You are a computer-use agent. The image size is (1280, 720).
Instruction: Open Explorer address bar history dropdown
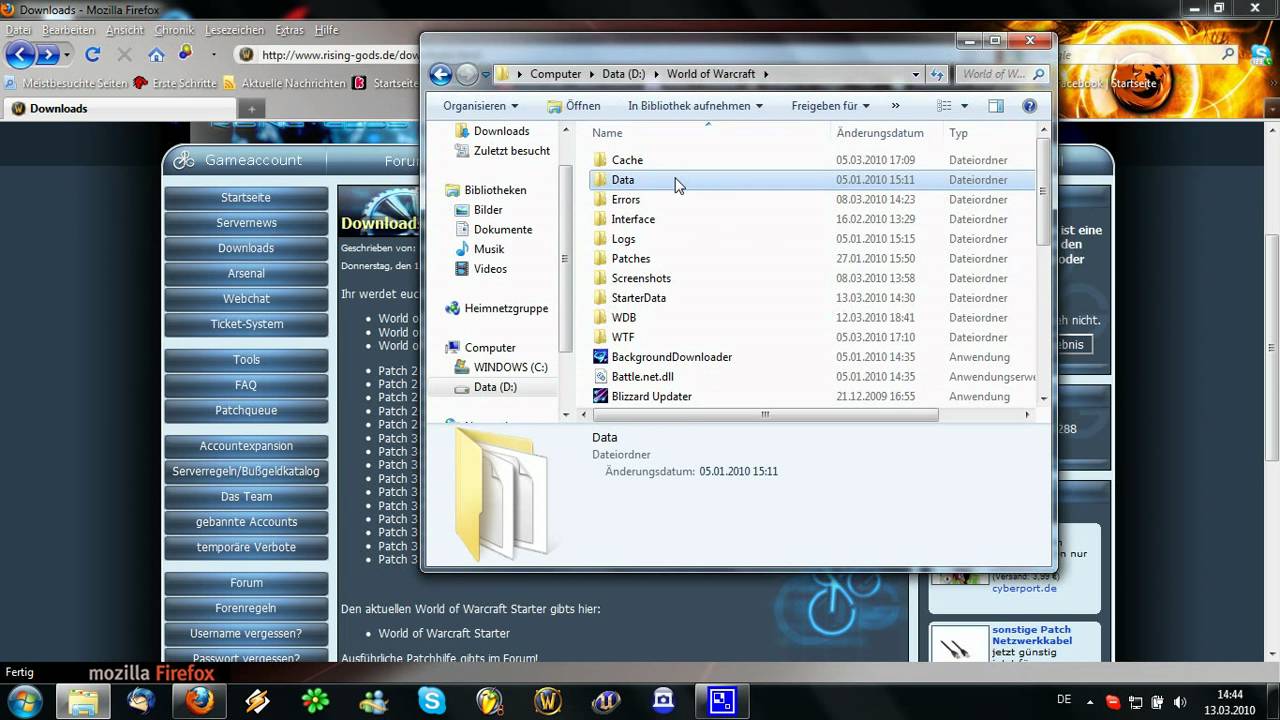pos(915,74)
